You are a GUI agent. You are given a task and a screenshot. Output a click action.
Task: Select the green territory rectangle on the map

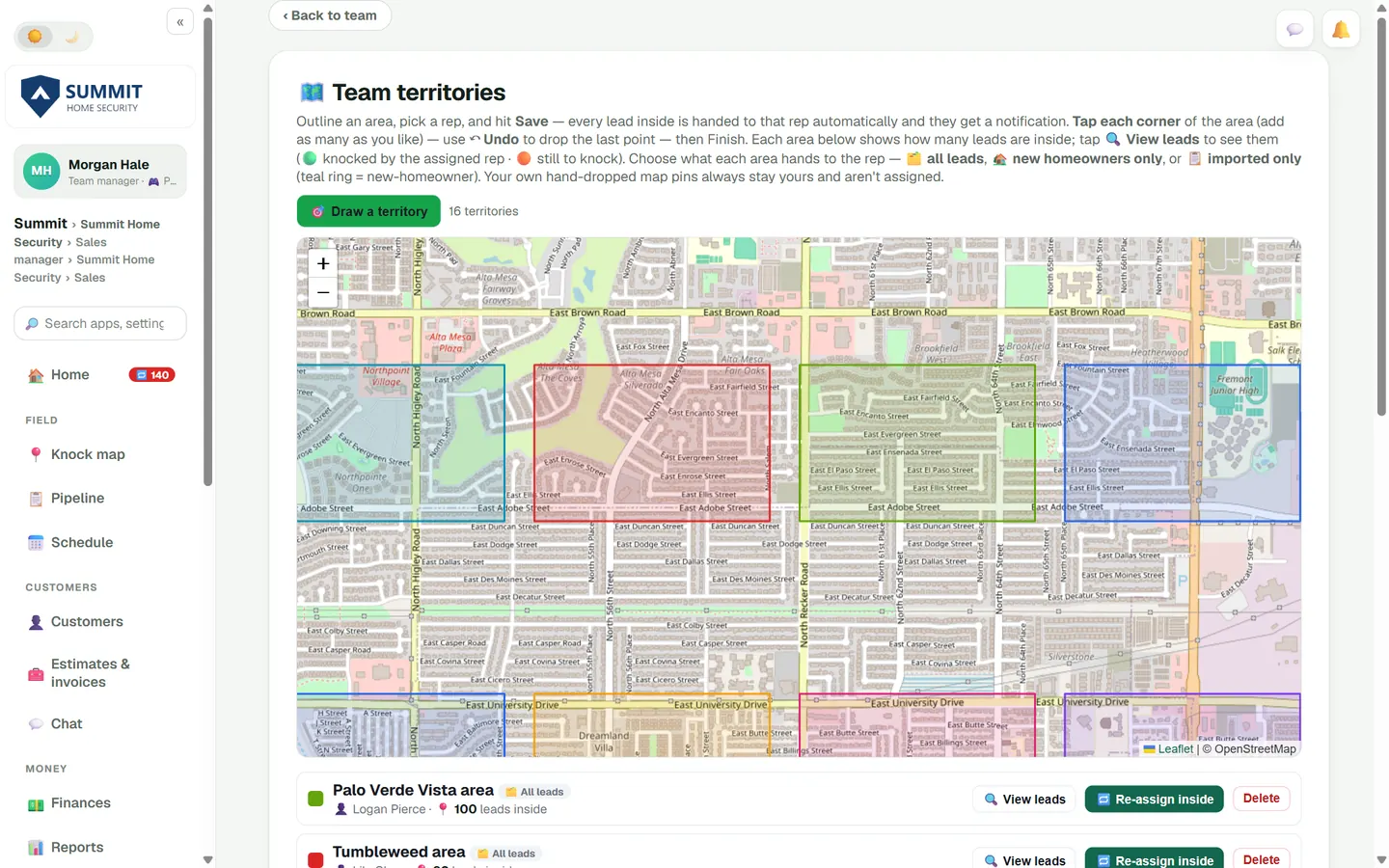coord(917,444)
